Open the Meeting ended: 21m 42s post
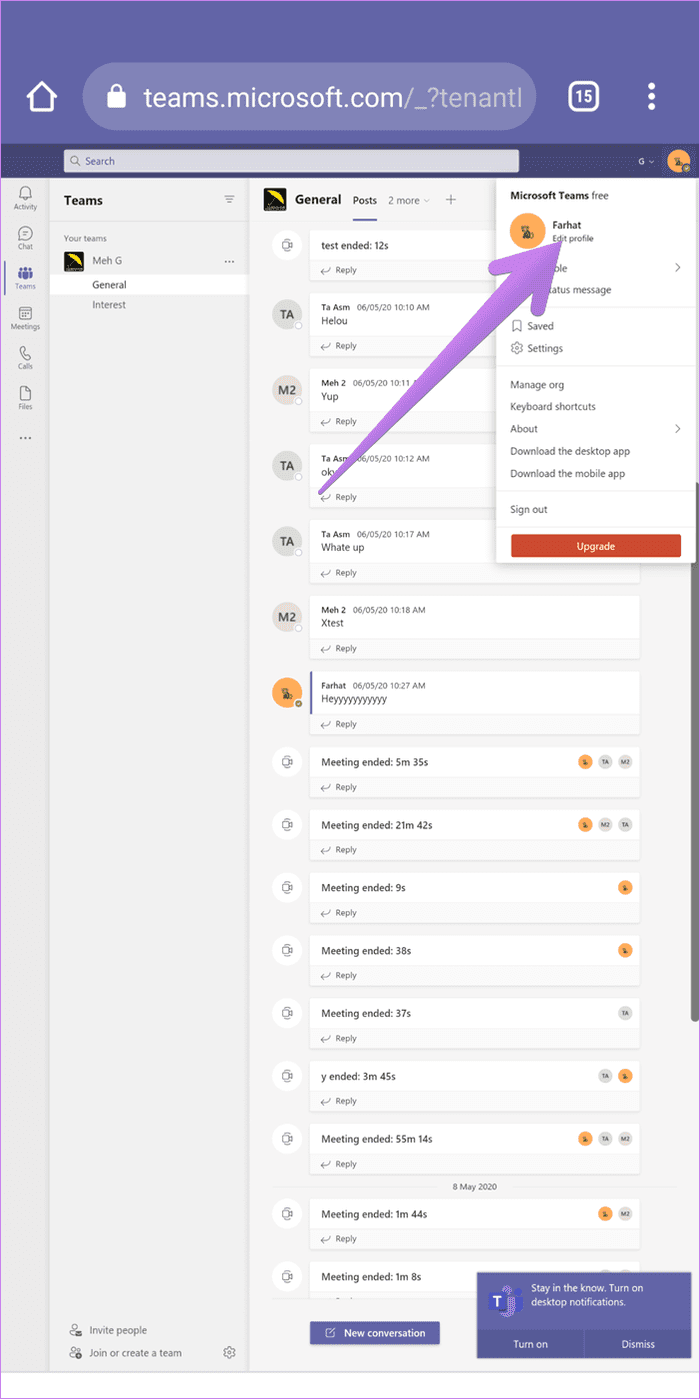 coord(474,825)
